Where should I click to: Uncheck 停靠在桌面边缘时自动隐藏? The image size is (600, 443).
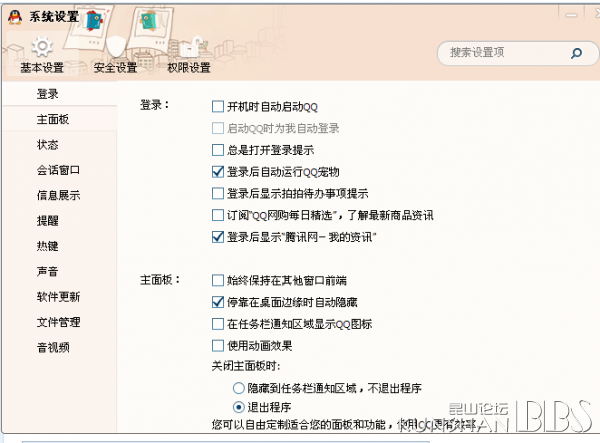tap(218, 302)
